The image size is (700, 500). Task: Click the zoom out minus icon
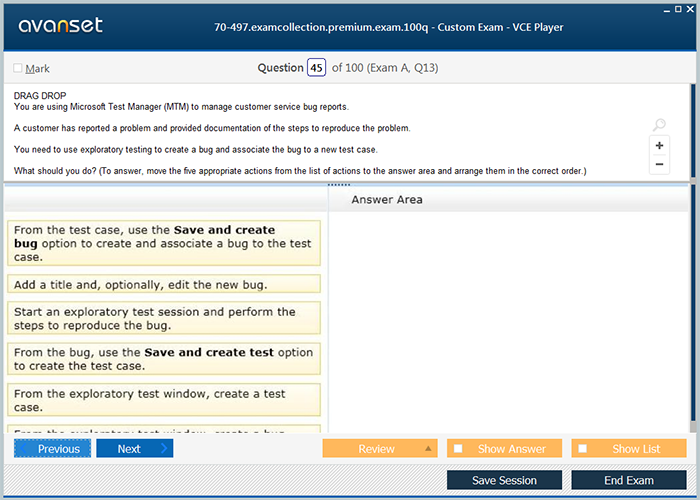659,164
